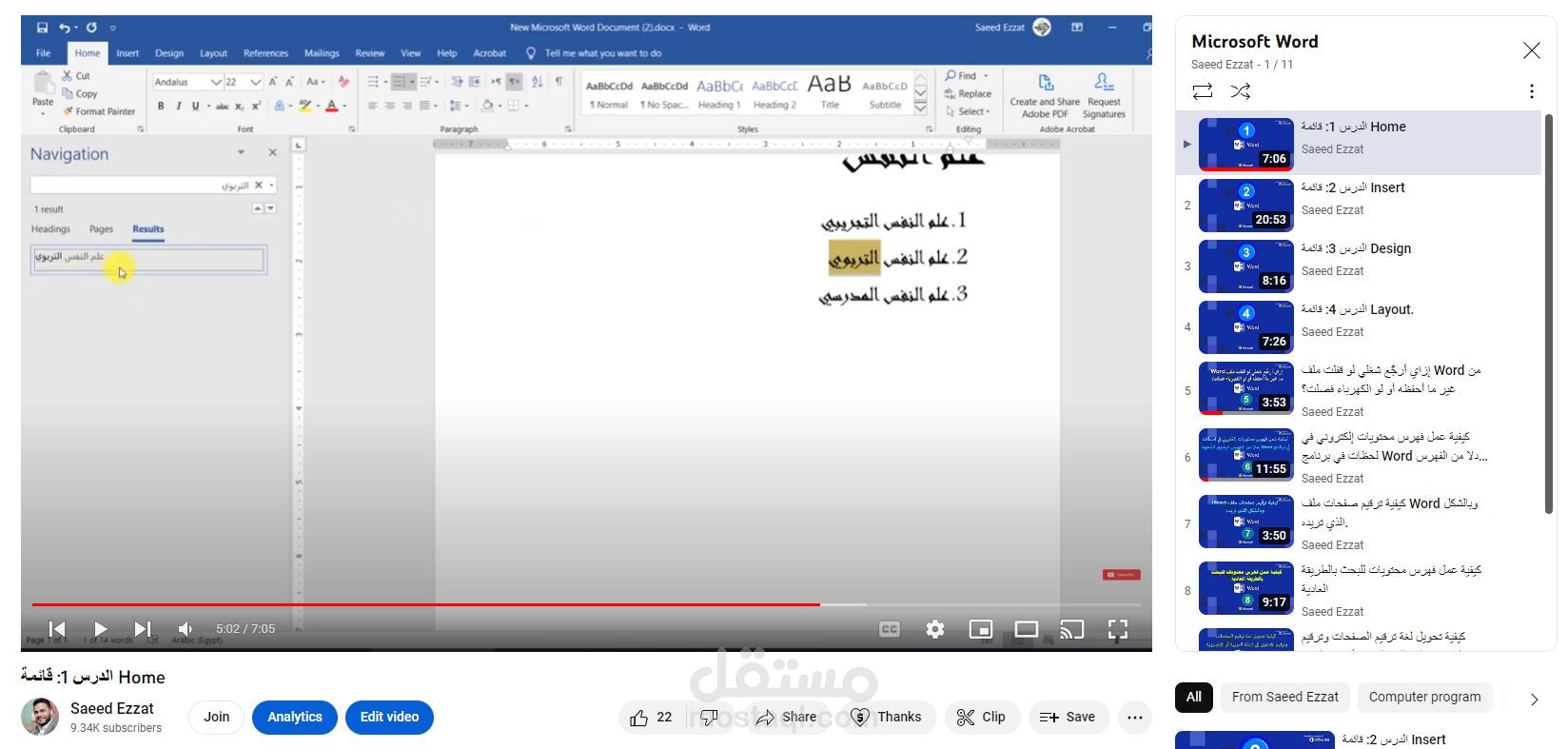
Task: Like the video
Action: click(x=650, y=718)
